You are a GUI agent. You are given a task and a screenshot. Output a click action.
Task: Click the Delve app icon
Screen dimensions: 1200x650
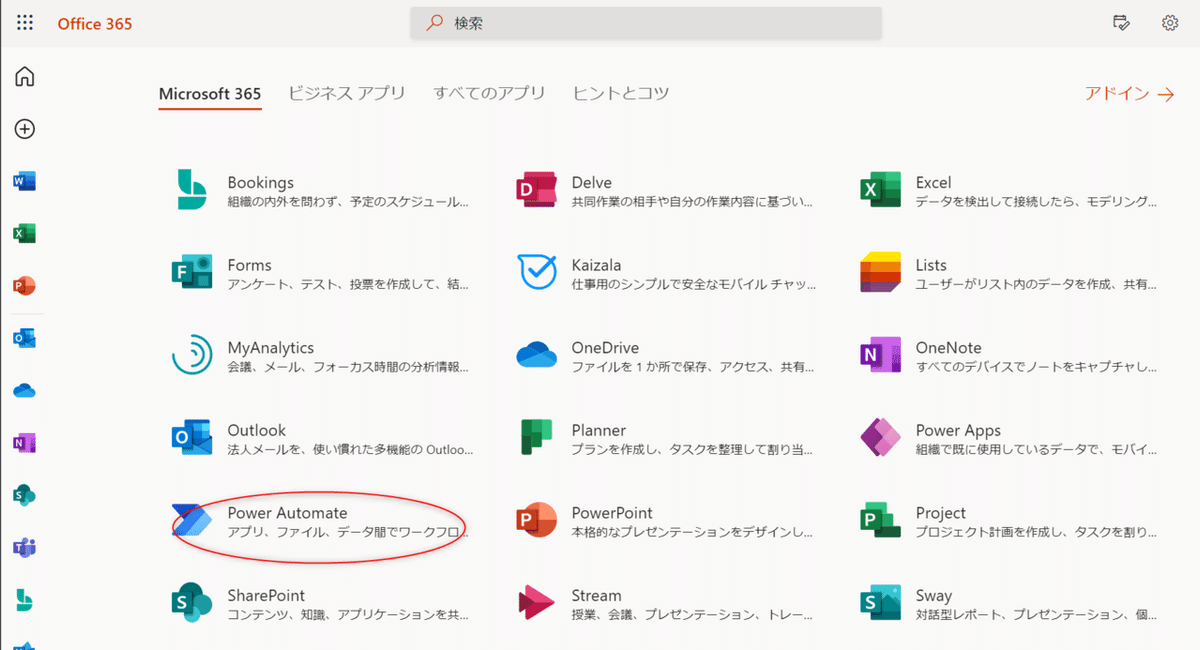pyautogui.click(x=536, y=189)
